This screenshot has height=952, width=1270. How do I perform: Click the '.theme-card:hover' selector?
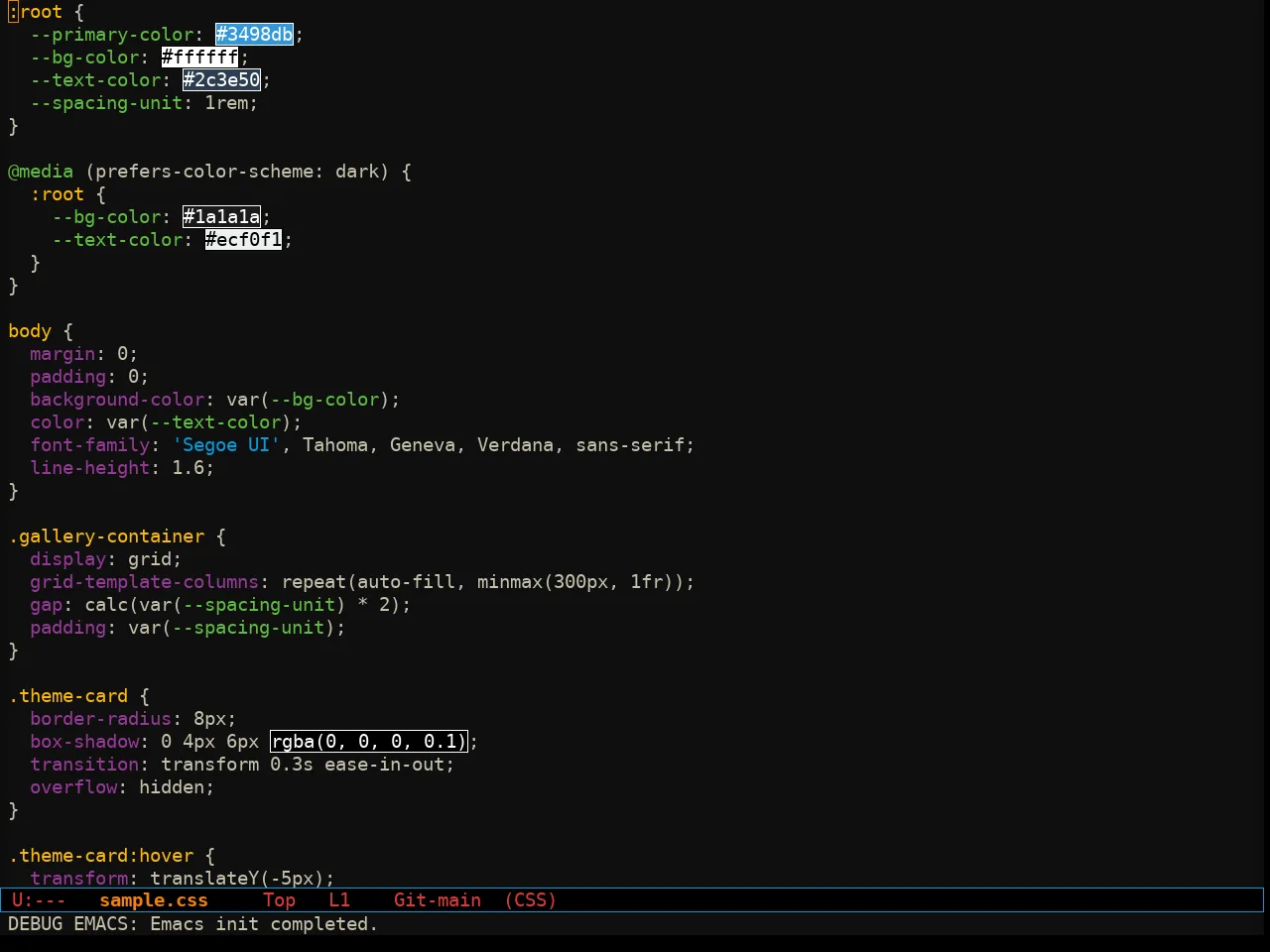101,856
